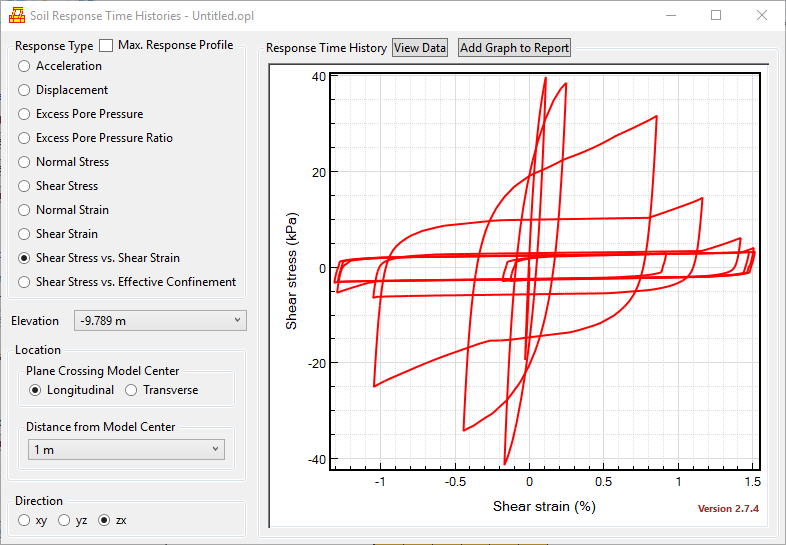
Task: Pick Excess Pore Pressure Ratio option
Action: tap(25, 138)
